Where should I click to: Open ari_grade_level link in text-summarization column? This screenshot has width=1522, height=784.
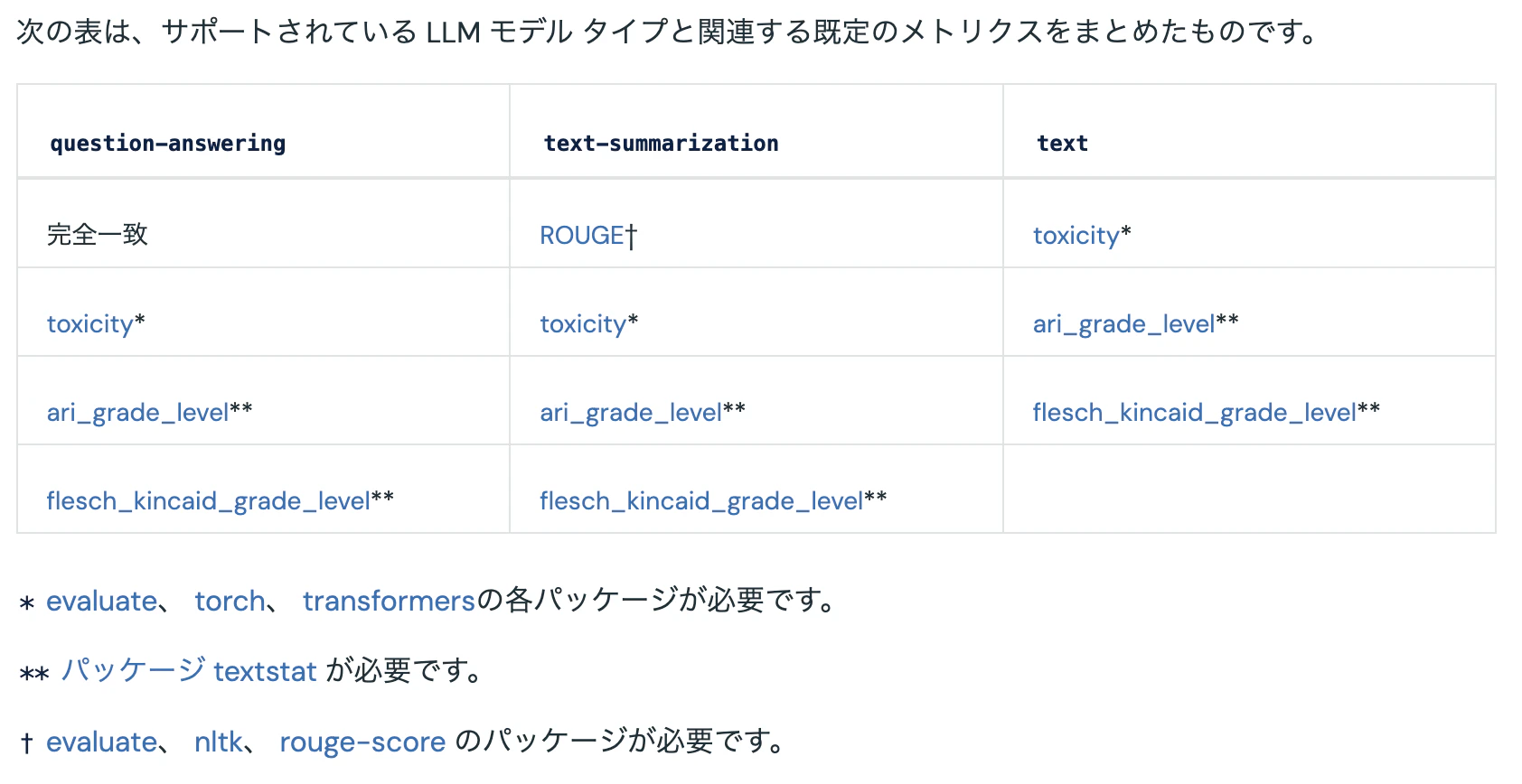tap(631, 412)
